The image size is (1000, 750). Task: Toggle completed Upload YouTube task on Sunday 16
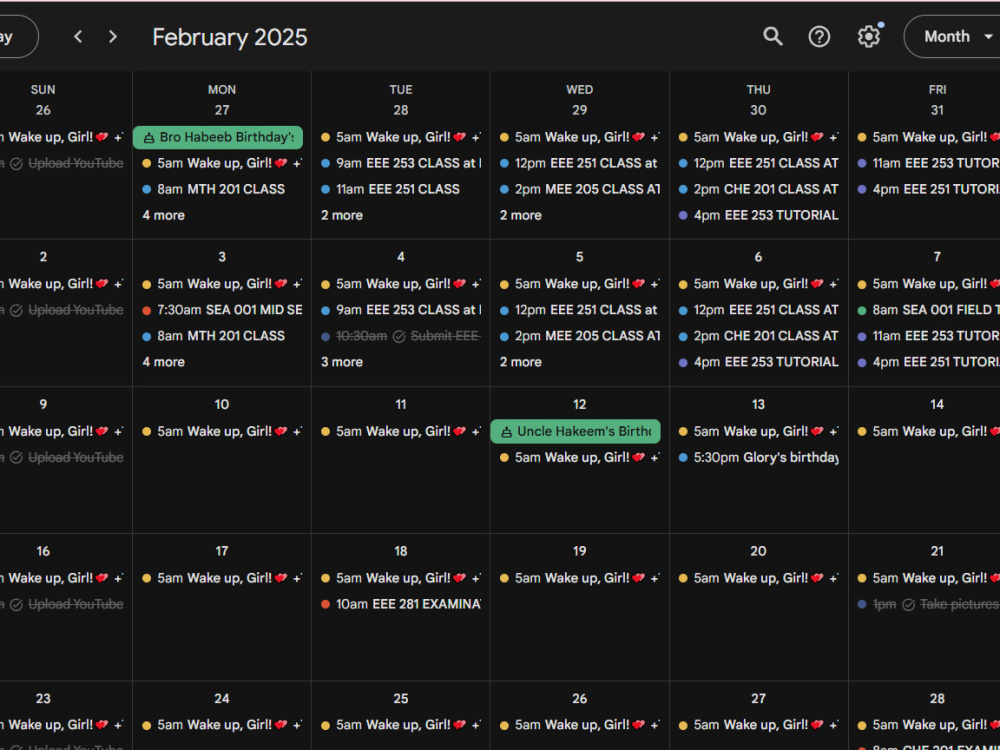[x=17, y=605]
